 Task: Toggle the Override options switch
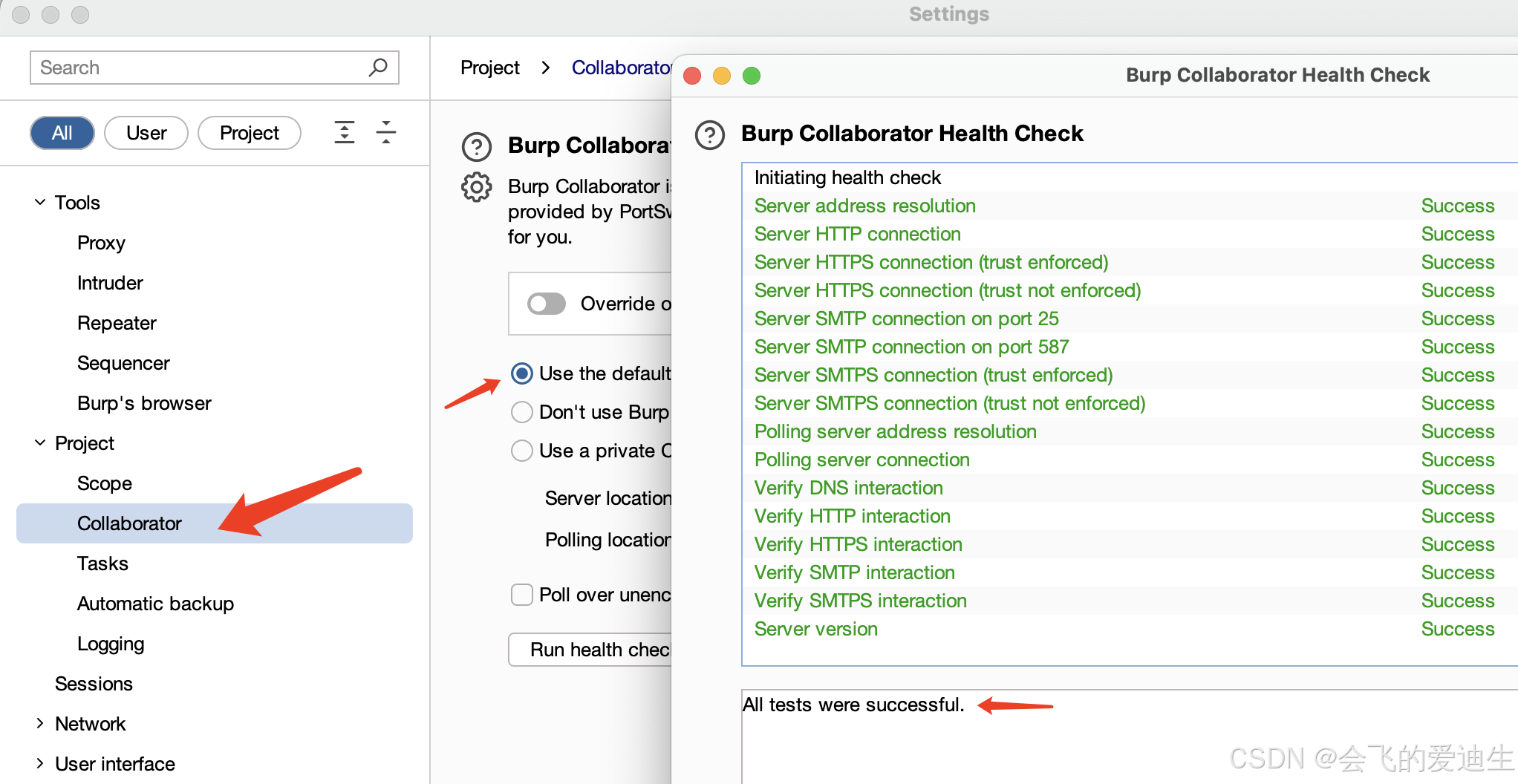point(547,304)
